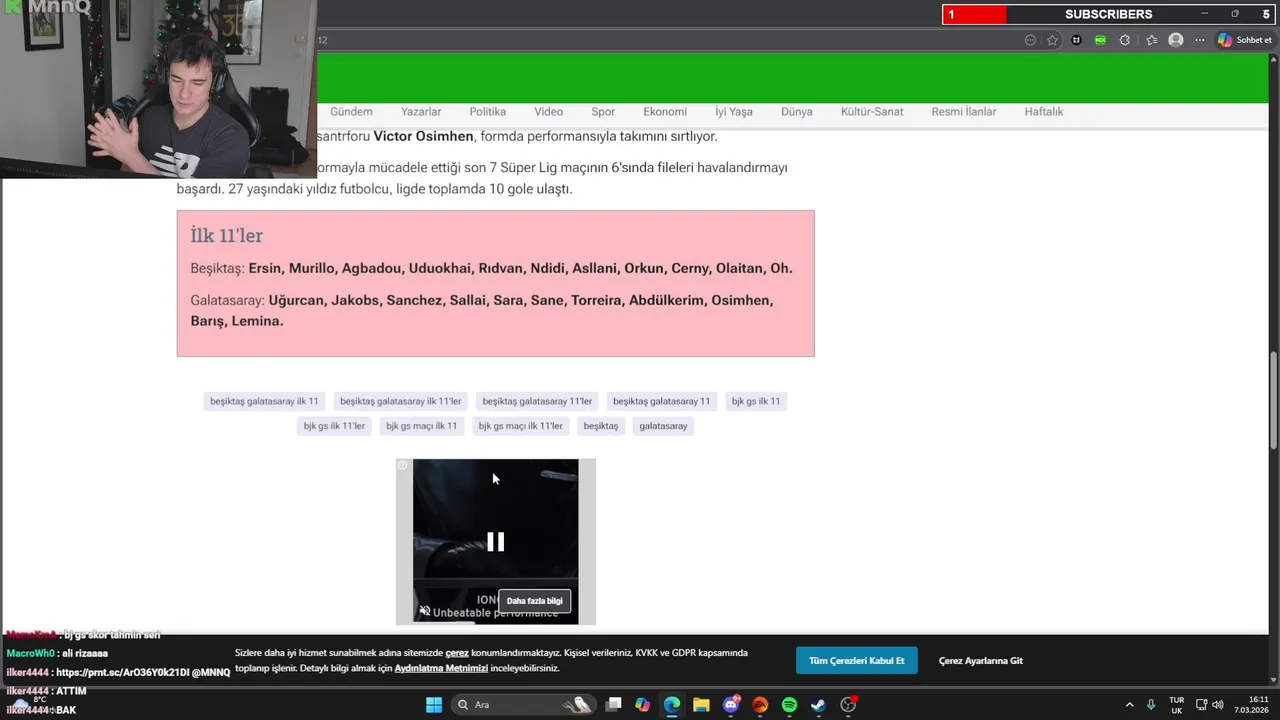Unmute the ad video speaker icon
Viewport: 1280px width, 720px height.
[x=424, y=611]
